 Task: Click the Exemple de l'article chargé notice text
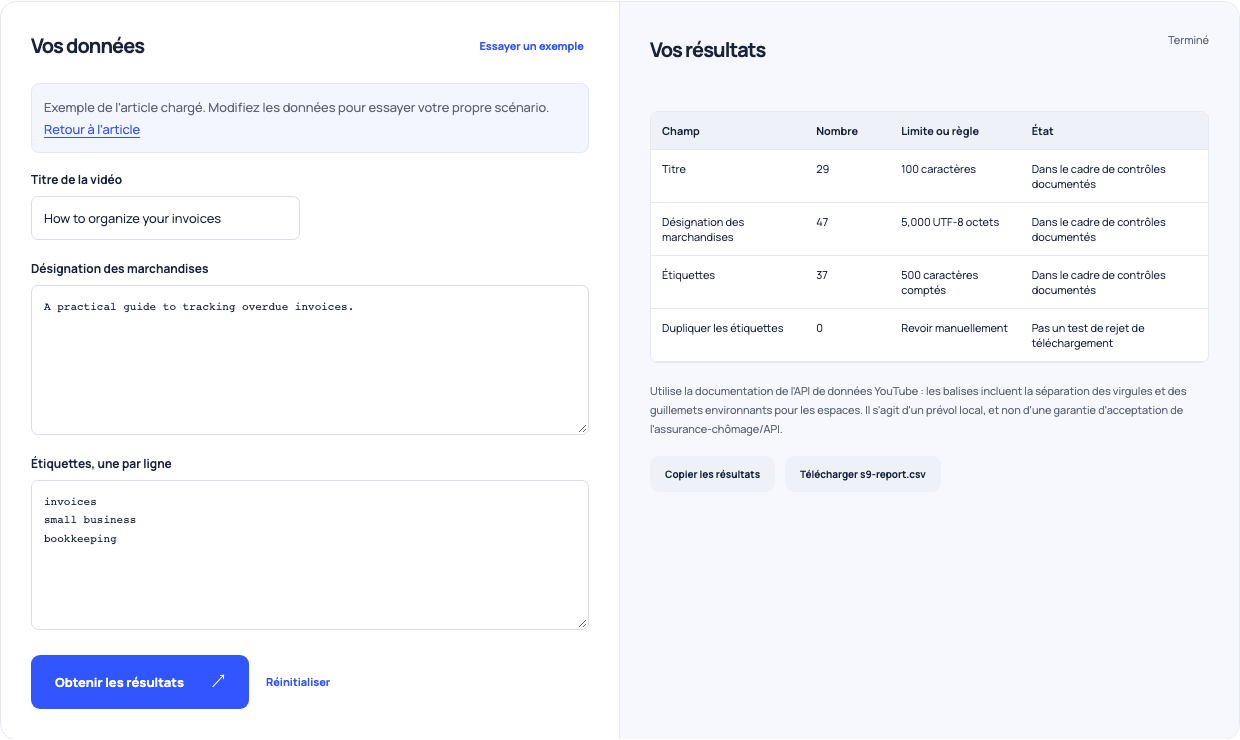296,107
